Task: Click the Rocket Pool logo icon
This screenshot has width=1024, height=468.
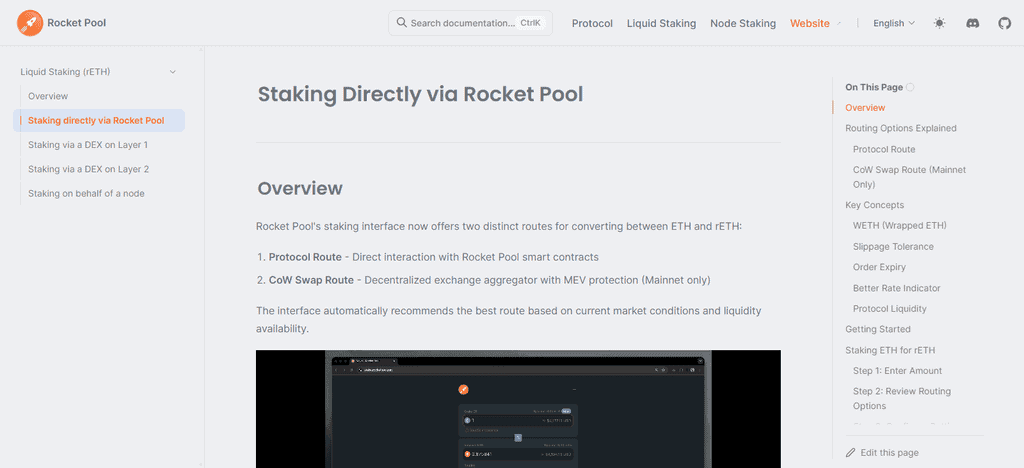Action: (x=29, y=23)
